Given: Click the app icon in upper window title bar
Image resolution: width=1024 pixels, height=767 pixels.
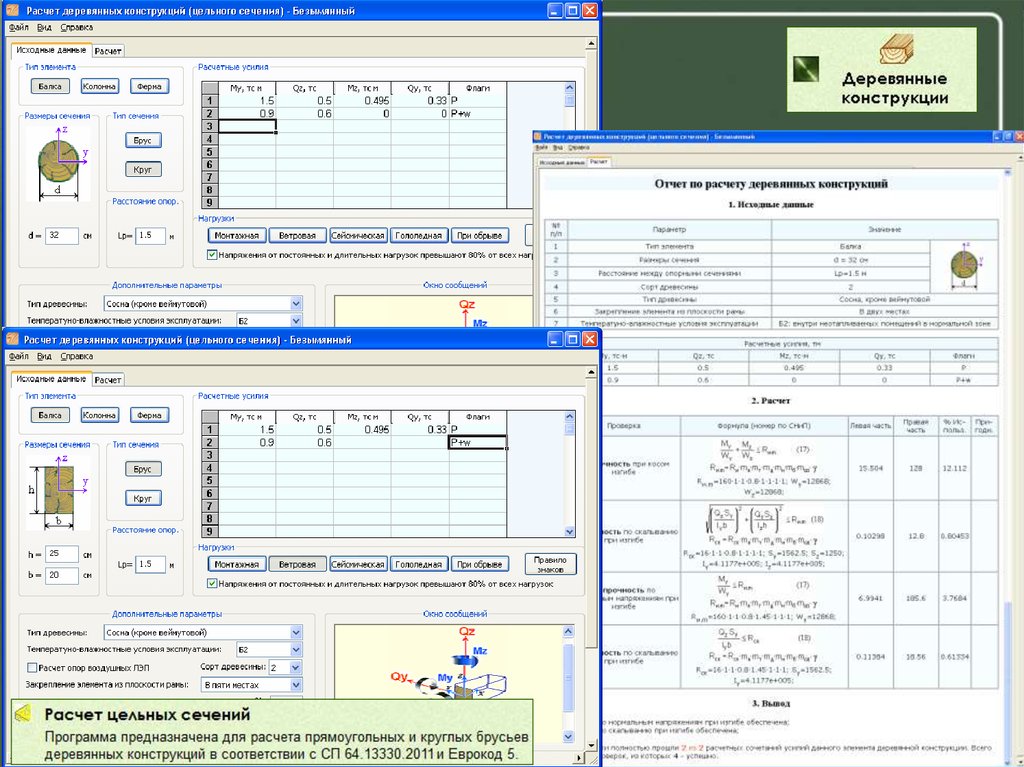Looking at the screenshot, I should coord(12,10).
